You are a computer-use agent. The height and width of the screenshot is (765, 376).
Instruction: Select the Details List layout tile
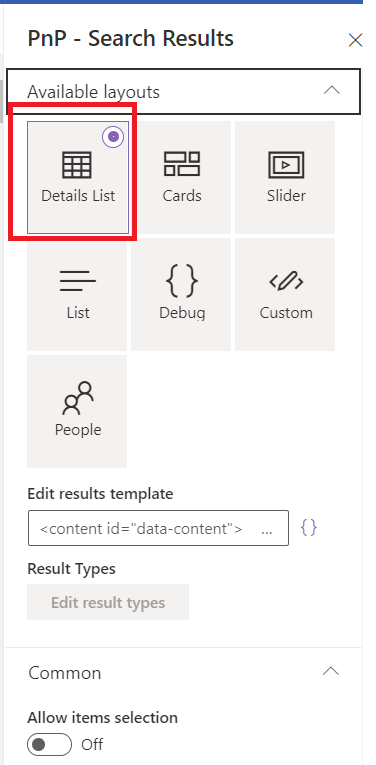point(78,178)
